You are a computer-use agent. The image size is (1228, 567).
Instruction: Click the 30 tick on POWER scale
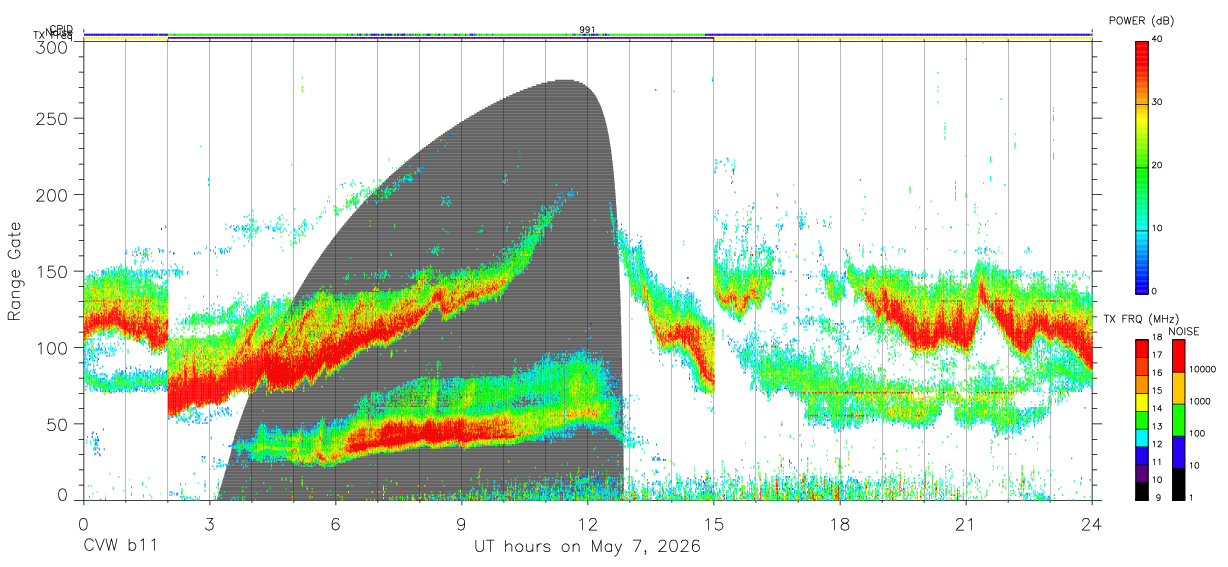click(1157, 102)
